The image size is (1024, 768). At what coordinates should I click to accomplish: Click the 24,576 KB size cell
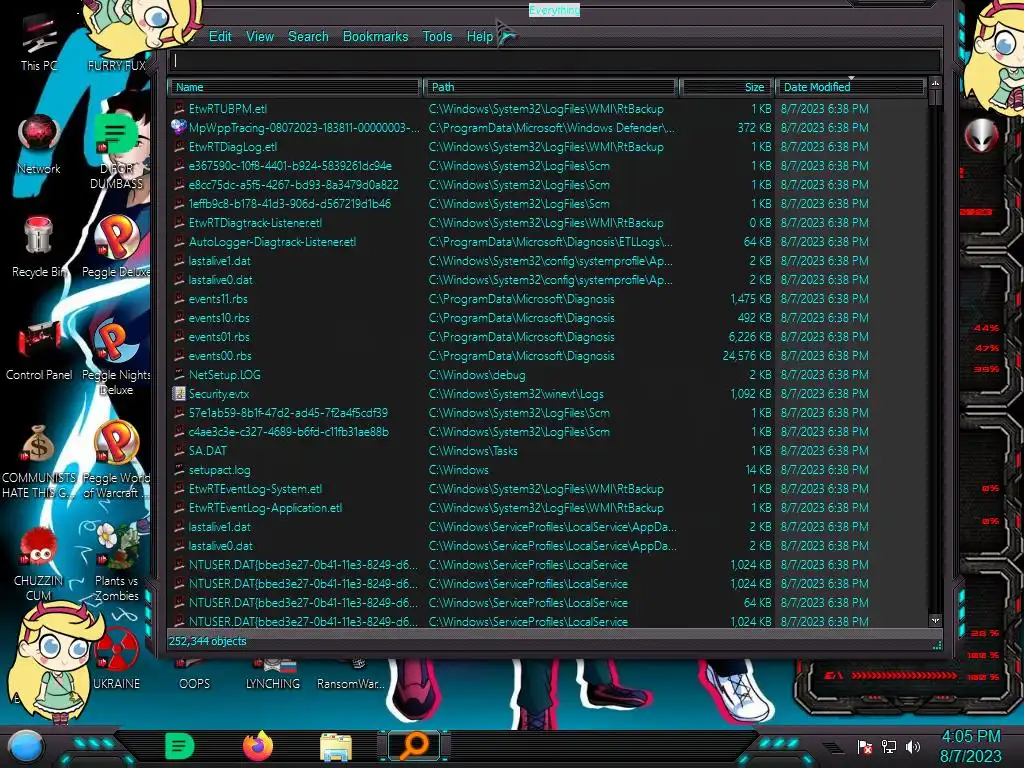[x=746, y=356]
